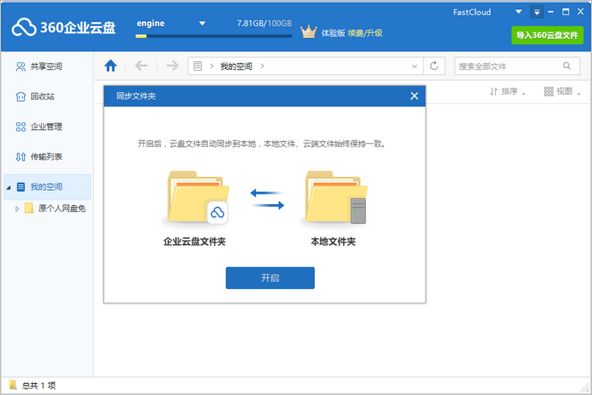The height and width of the screenshot is (395, 592).
Task: Click chevron before 我的空间 in path
Action: (x=211, y=66)
